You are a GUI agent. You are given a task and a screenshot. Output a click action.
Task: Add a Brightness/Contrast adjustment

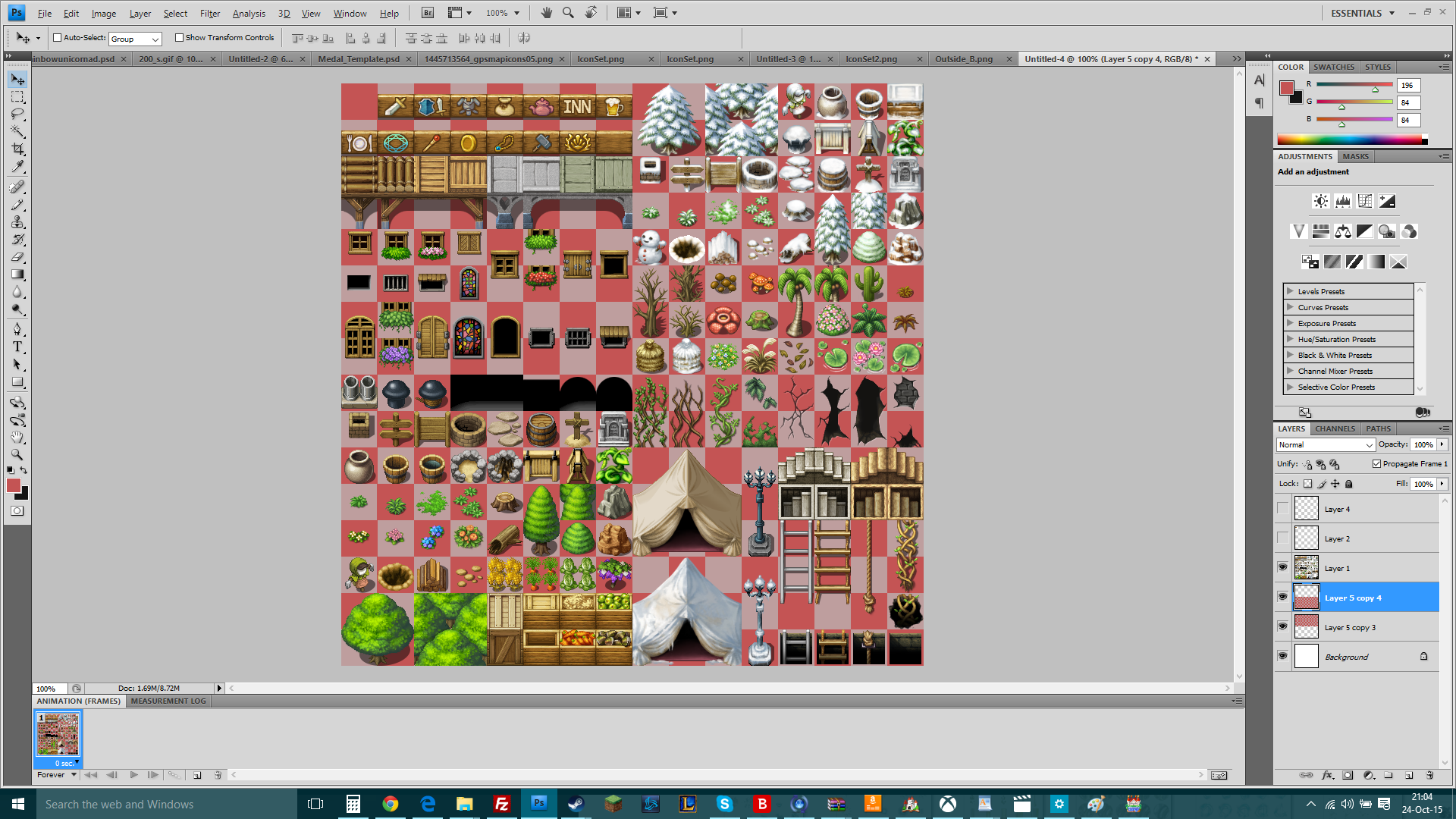pos(1320,201)
